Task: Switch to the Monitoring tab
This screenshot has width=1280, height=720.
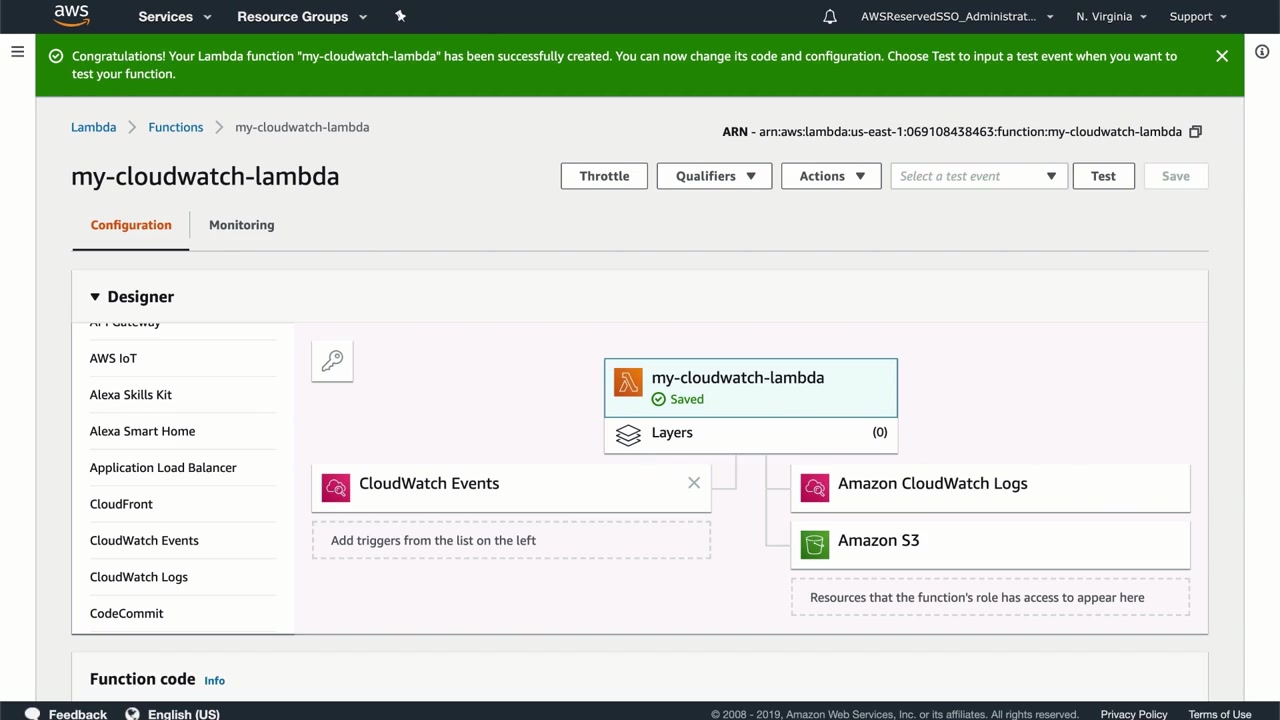Action: coord(242,225)
